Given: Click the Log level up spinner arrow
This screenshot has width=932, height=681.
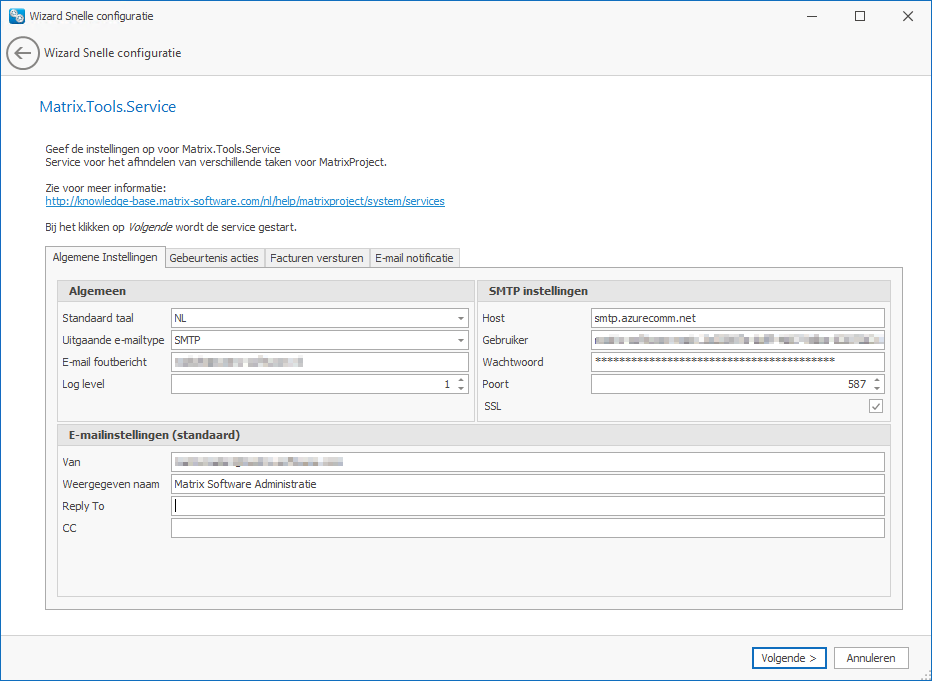Looking at the screenshot, I should [x=461, y=379].
